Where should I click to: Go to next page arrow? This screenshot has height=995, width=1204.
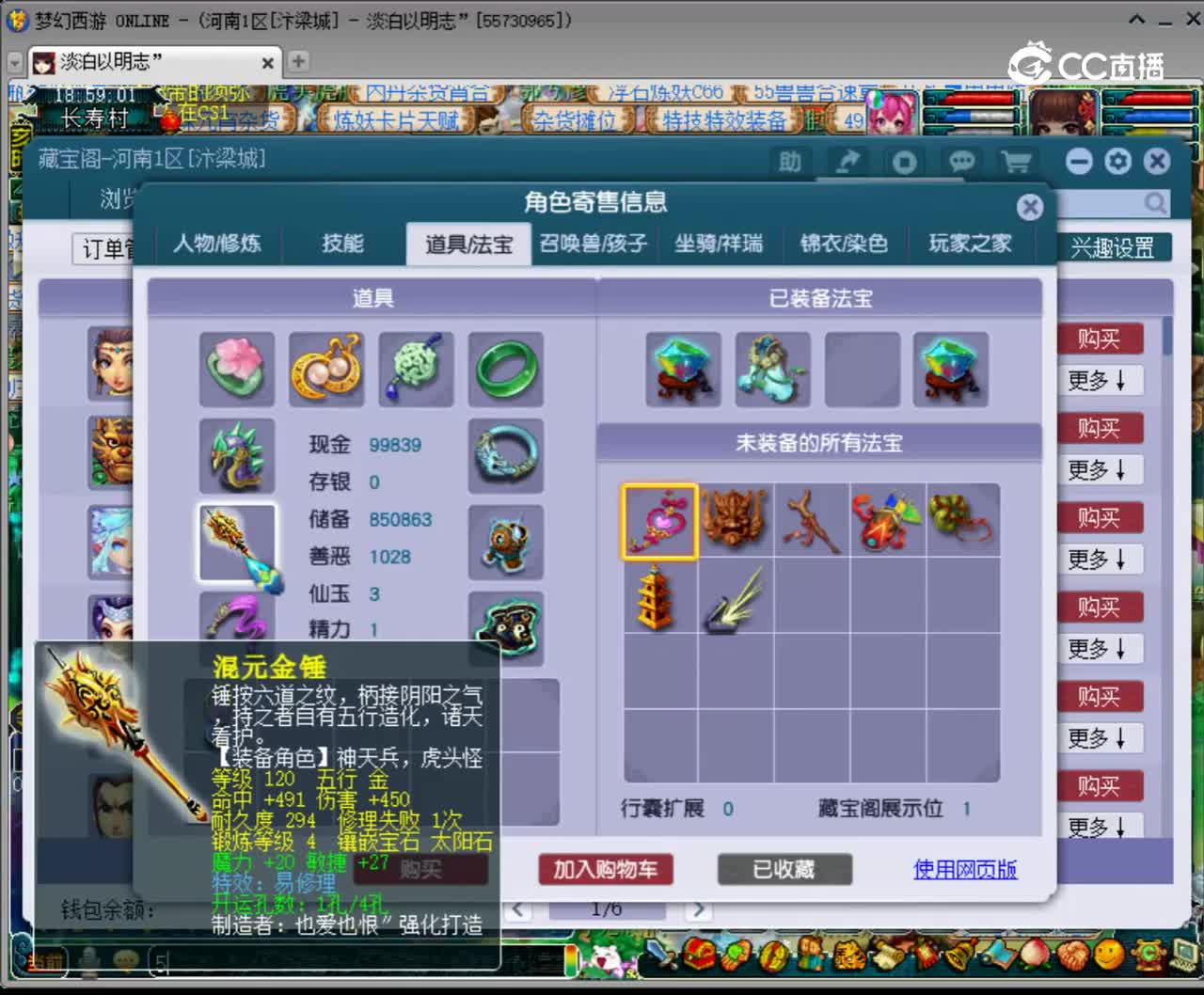click(x=697, y=909)
